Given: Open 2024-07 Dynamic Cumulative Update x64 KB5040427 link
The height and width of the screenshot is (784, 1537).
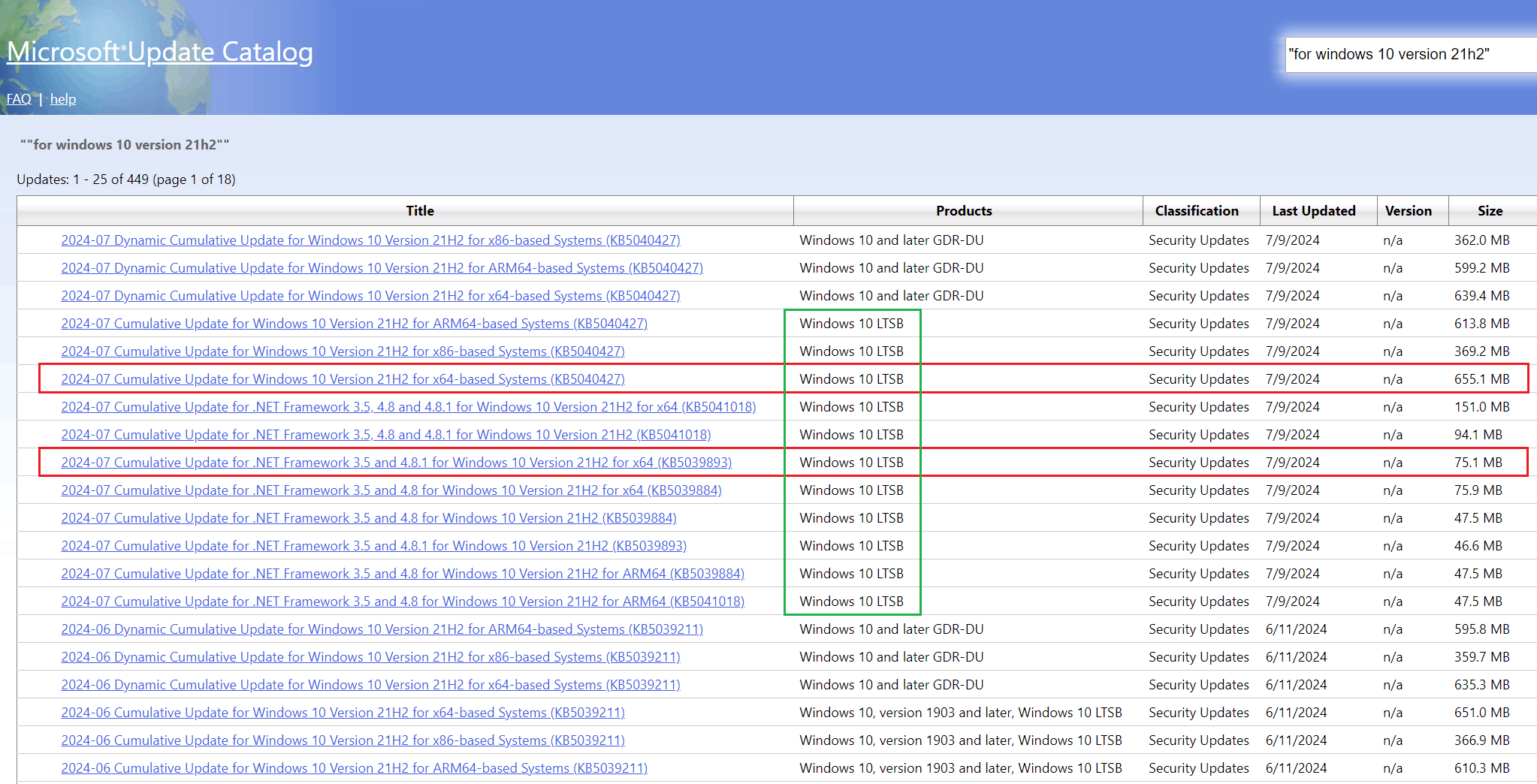Looking at the screenshot, I should coord(370,296).
